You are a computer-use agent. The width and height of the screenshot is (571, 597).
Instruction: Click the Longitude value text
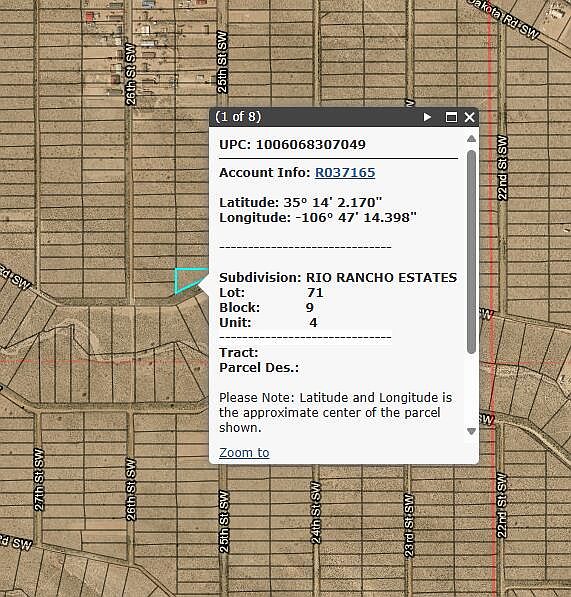tap(356, 218)
